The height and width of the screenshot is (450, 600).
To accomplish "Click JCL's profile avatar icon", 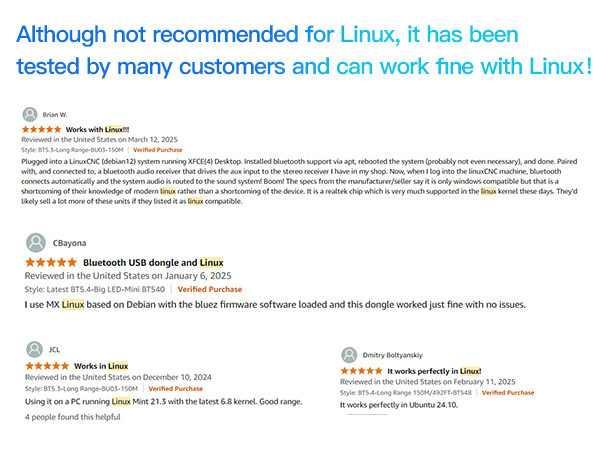I will click(x=33, y=349).
